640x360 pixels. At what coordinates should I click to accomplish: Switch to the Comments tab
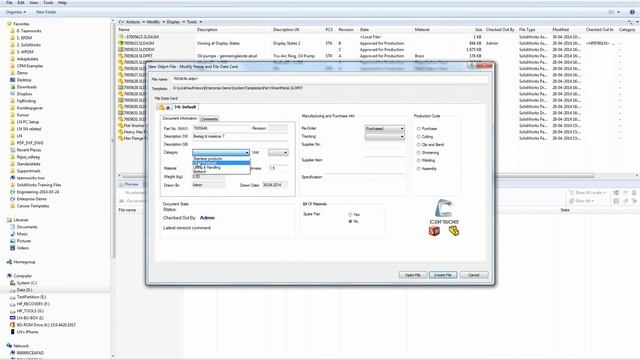pos(209,119)
